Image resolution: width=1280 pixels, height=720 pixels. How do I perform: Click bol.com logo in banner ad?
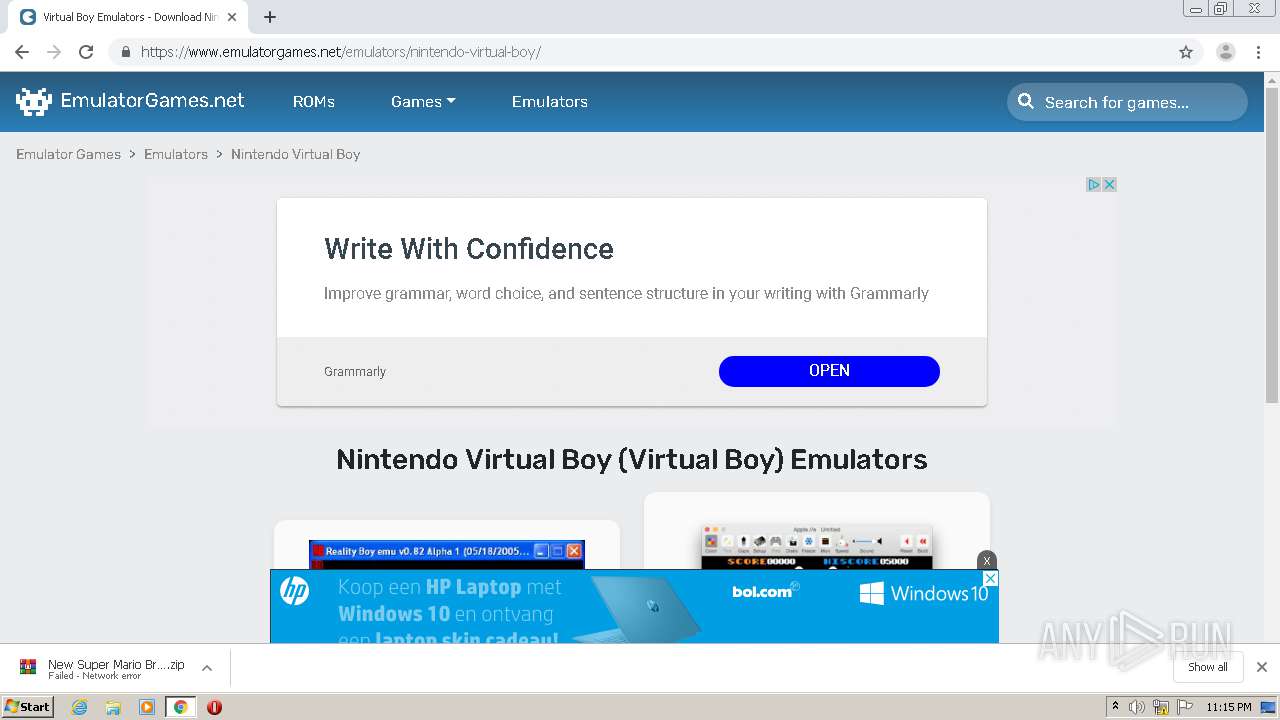point(766,590)
